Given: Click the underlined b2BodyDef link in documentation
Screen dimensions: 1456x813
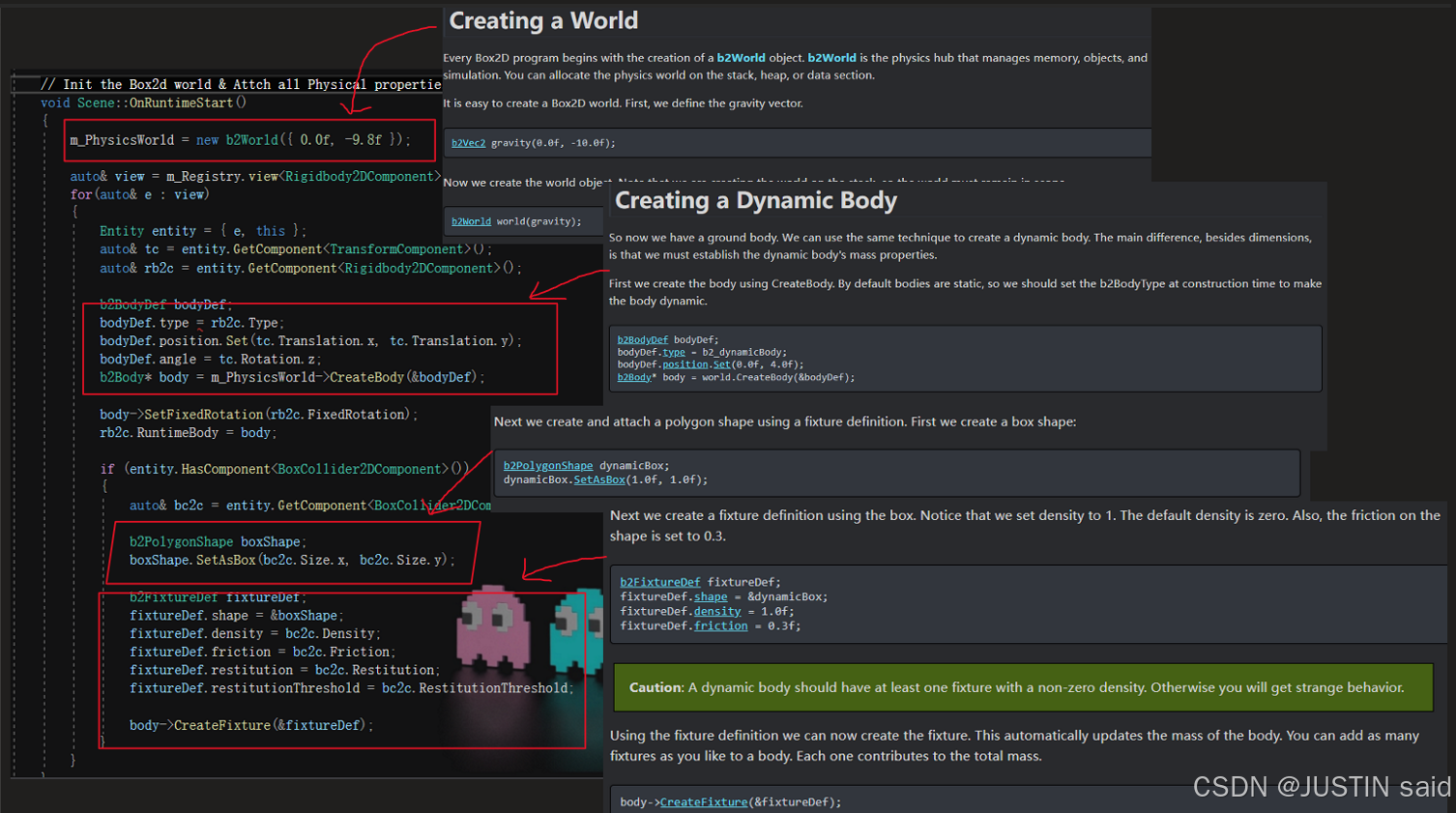Looking at the screenshot, I should (642, 340).
